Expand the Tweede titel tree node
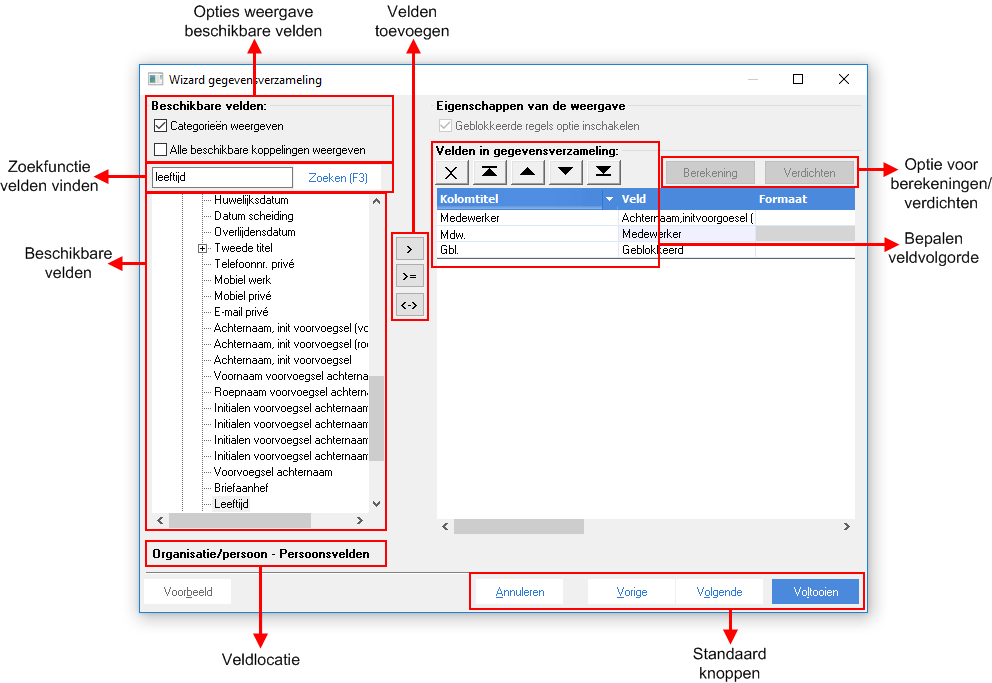992x683 pixels. point(202,249)
